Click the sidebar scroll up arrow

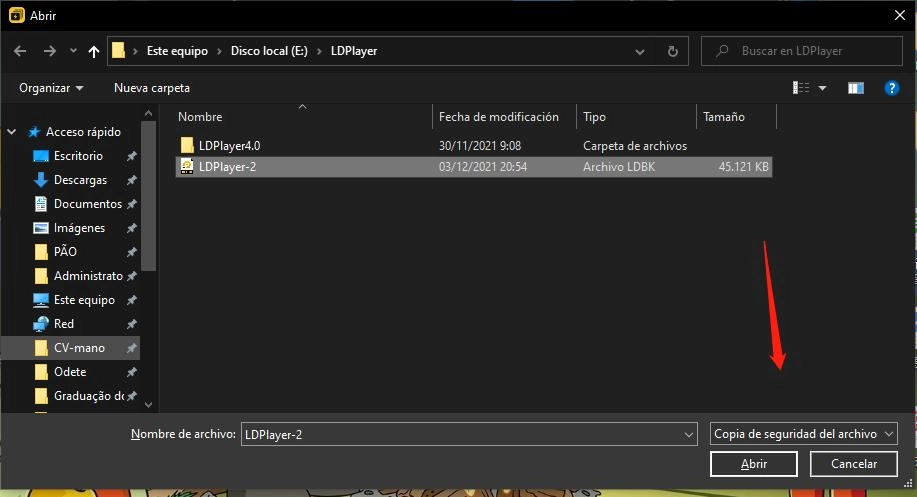(149, 113)
